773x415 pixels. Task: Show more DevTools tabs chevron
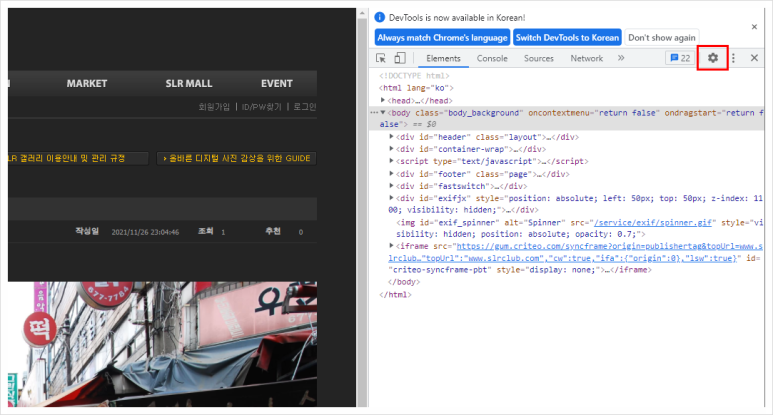(x=621, y=58)
